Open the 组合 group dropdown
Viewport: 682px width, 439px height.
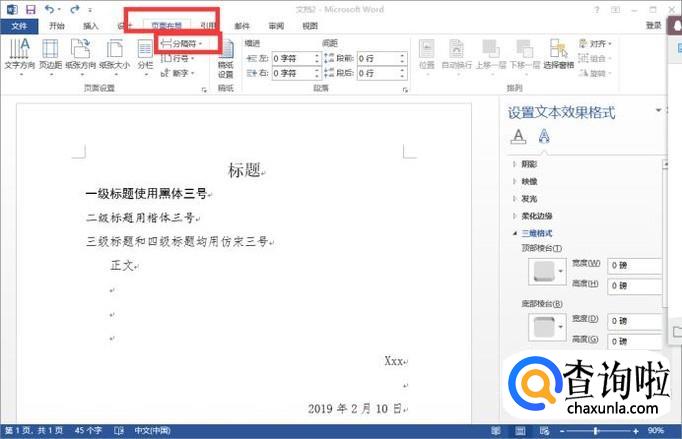click(x=595, y=58)
